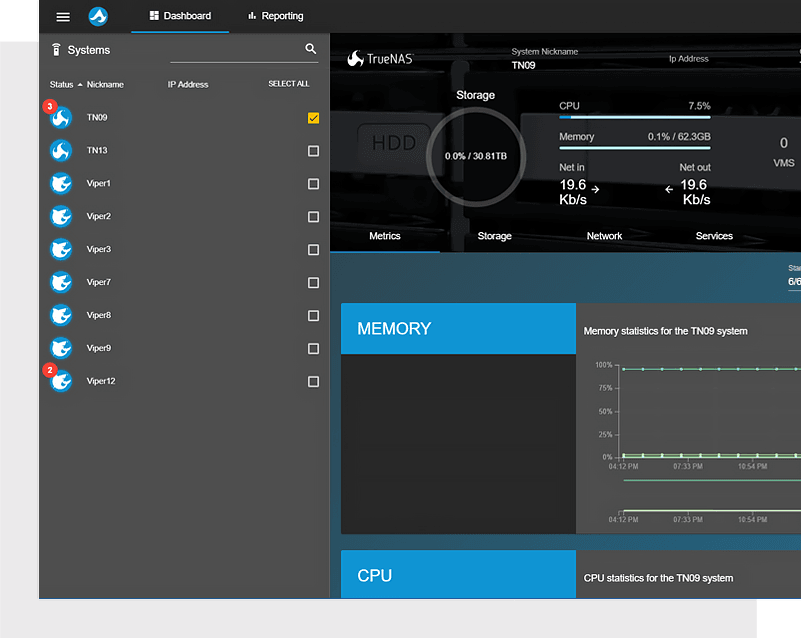
Task: Check the Viper12 checkbox
Action: point(314,382)
